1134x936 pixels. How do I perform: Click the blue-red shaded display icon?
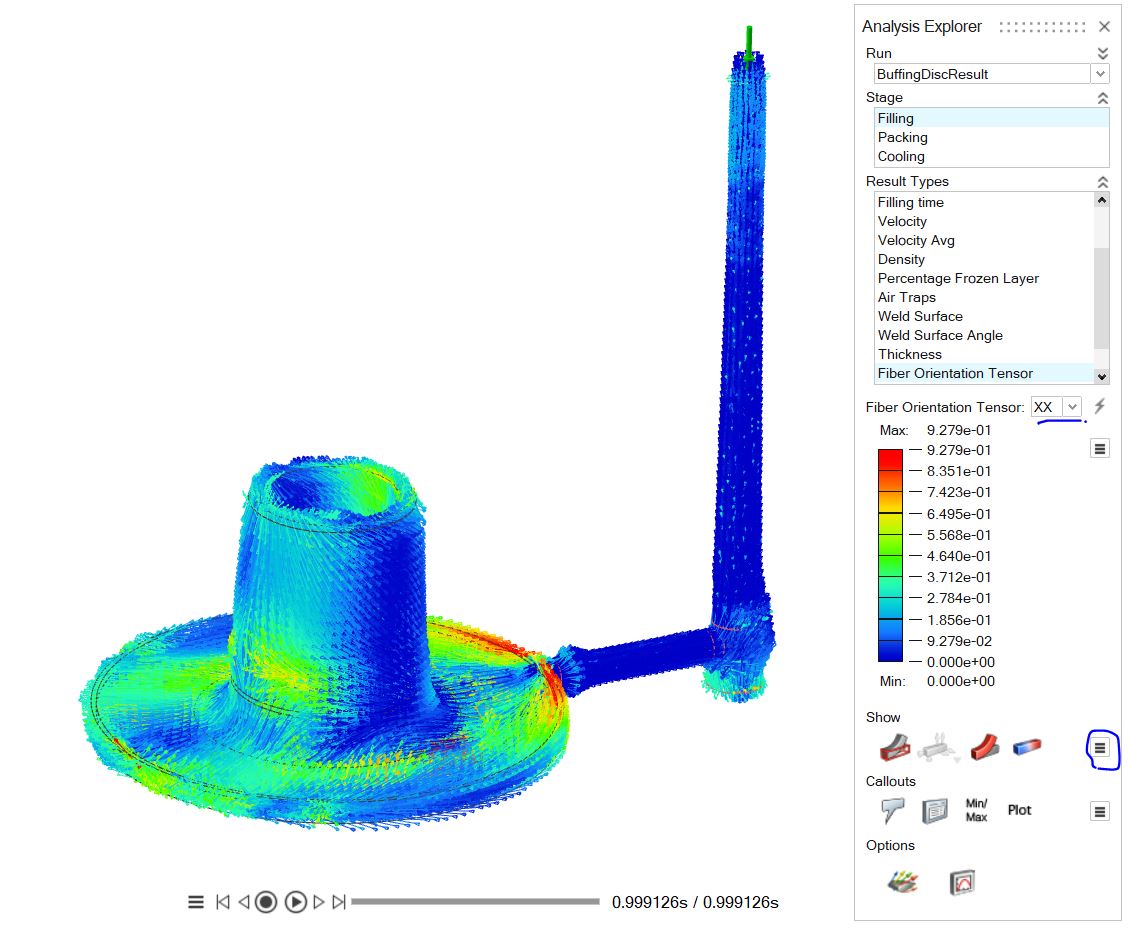1025,747
